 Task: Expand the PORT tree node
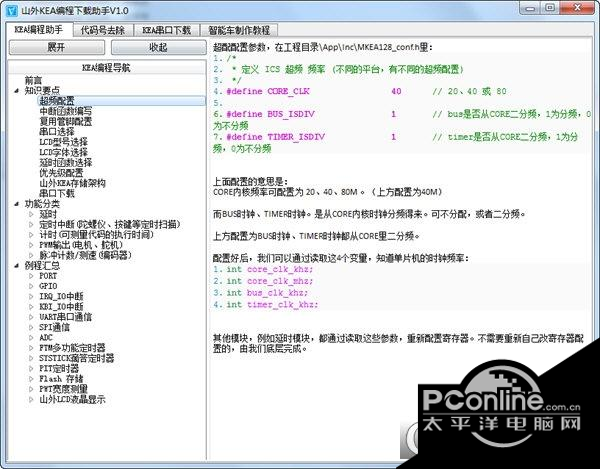31,276
